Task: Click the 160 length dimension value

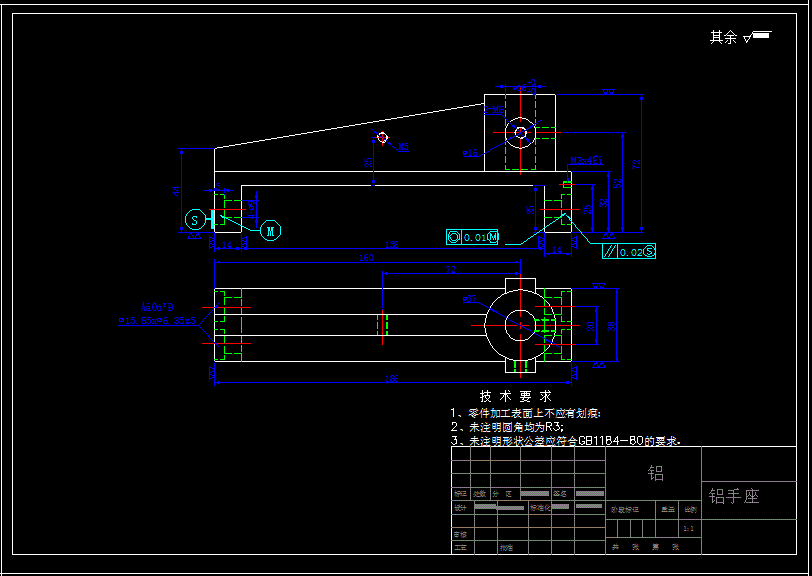Action: tap(366, 257)
